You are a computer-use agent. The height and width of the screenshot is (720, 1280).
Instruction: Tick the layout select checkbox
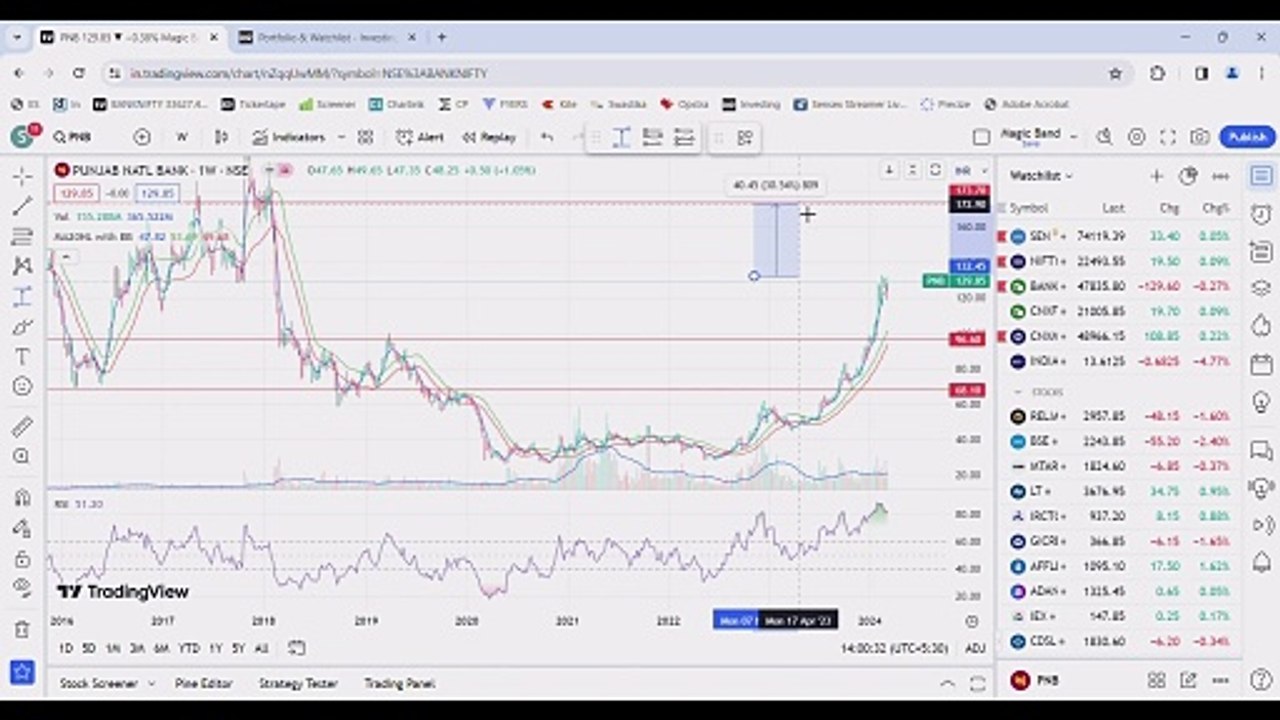point(981,137)
